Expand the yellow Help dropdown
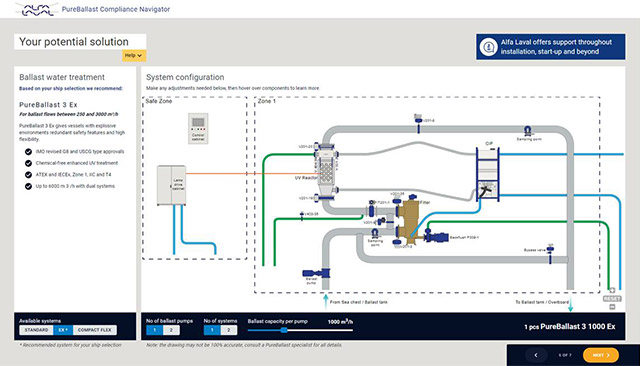The image size is (640, 366). pos(134,55)
